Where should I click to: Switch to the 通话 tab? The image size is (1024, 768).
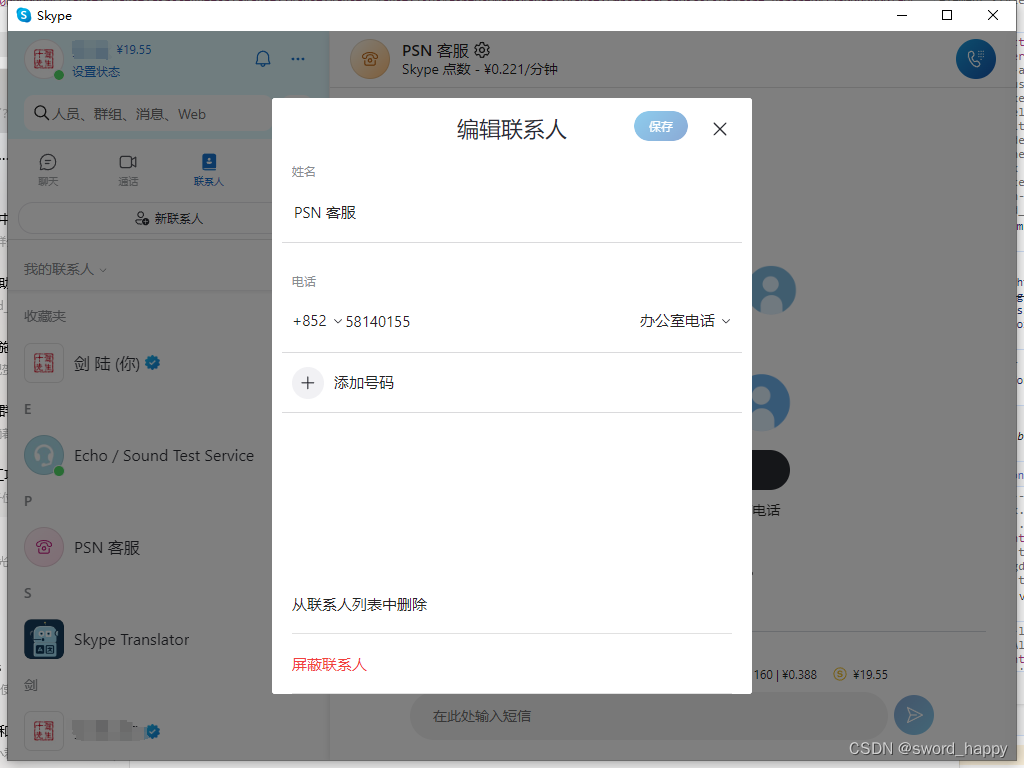tap(128, 170)
